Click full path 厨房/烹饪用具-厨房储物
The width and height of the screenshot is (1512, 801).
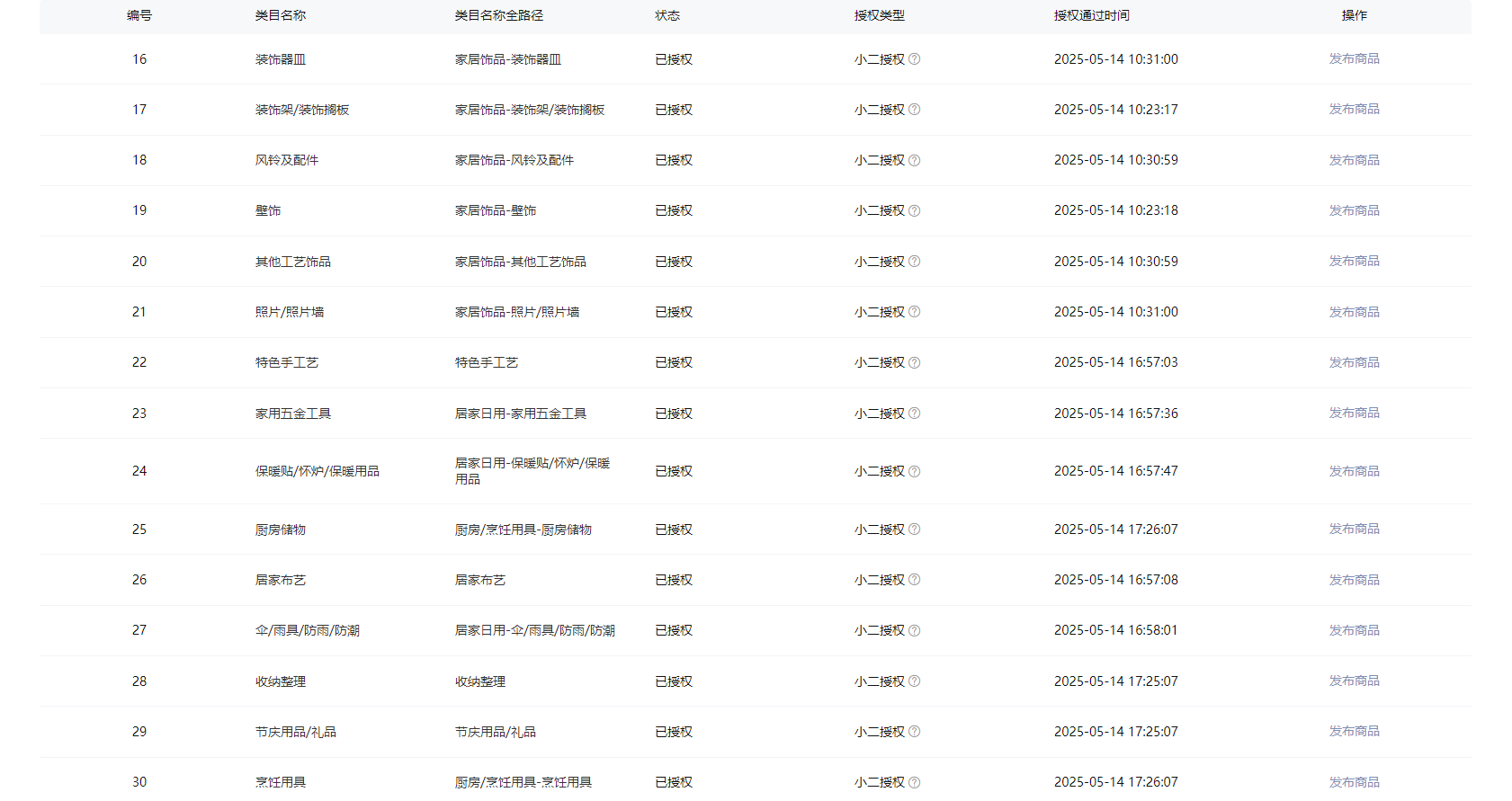tap(523, 530)
